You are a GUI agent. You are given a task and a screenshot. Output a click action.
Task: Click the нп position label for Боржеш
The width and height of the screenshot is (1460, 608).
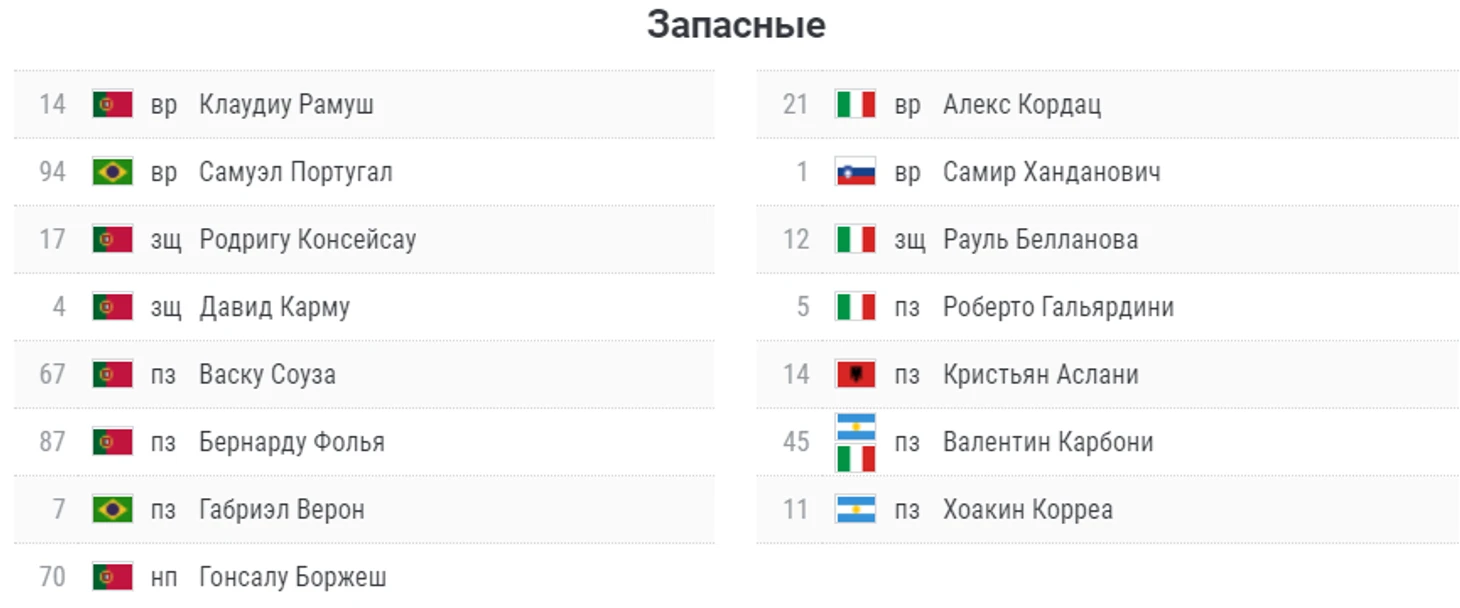(x=164, y=577)
